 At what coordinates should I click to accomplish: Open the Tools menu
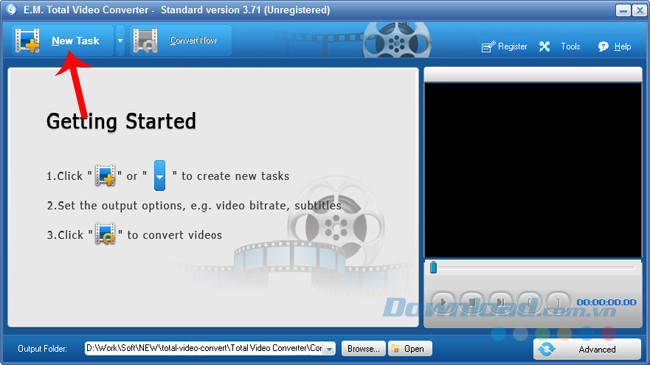pyautogui.click(x=560, y=46)
